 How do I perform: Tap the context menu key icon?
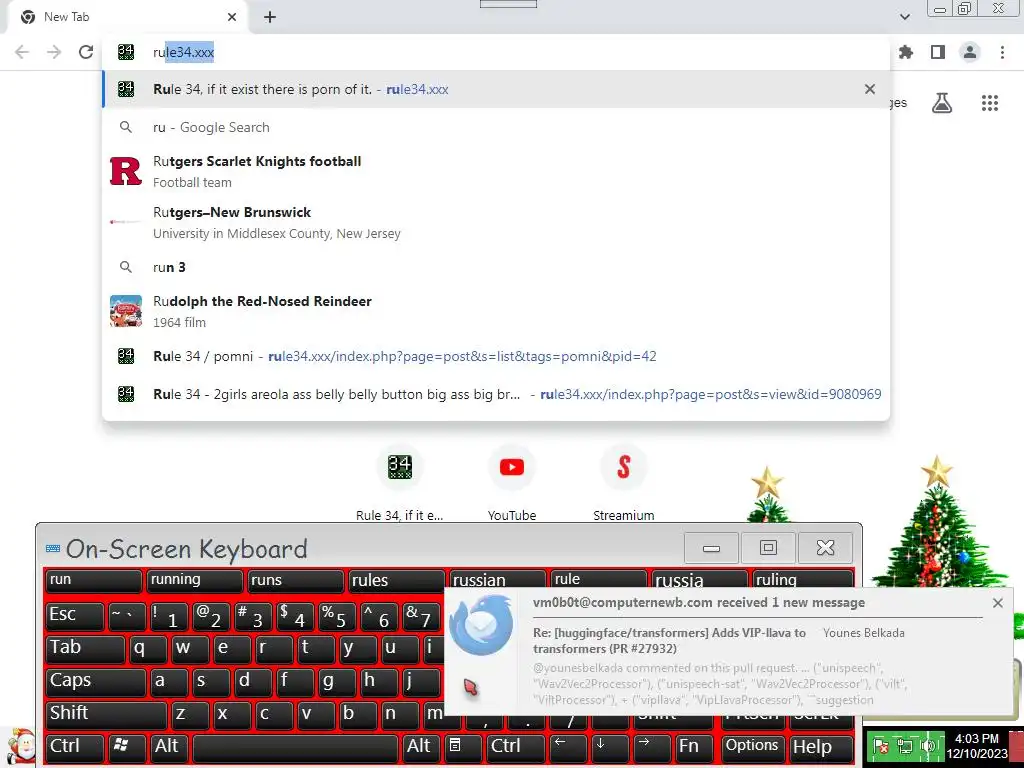[x=462, y=747]
